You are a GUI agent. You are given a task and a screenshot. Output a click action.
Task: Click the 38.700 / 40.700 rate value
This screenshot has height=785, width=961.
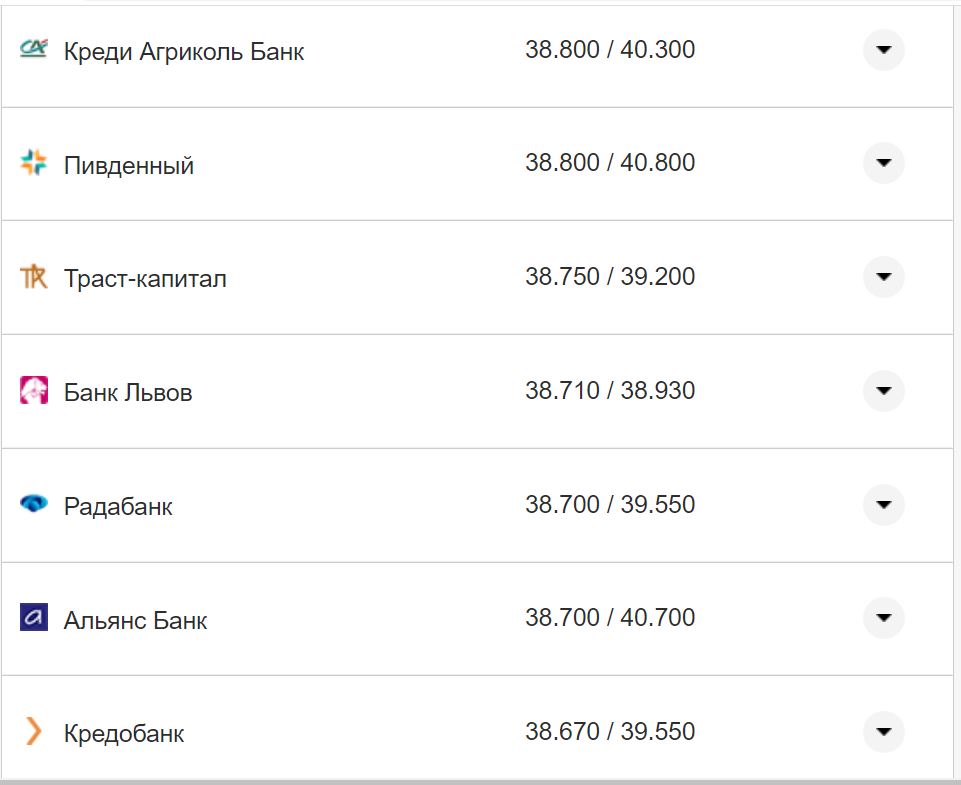tap(613, 617)
